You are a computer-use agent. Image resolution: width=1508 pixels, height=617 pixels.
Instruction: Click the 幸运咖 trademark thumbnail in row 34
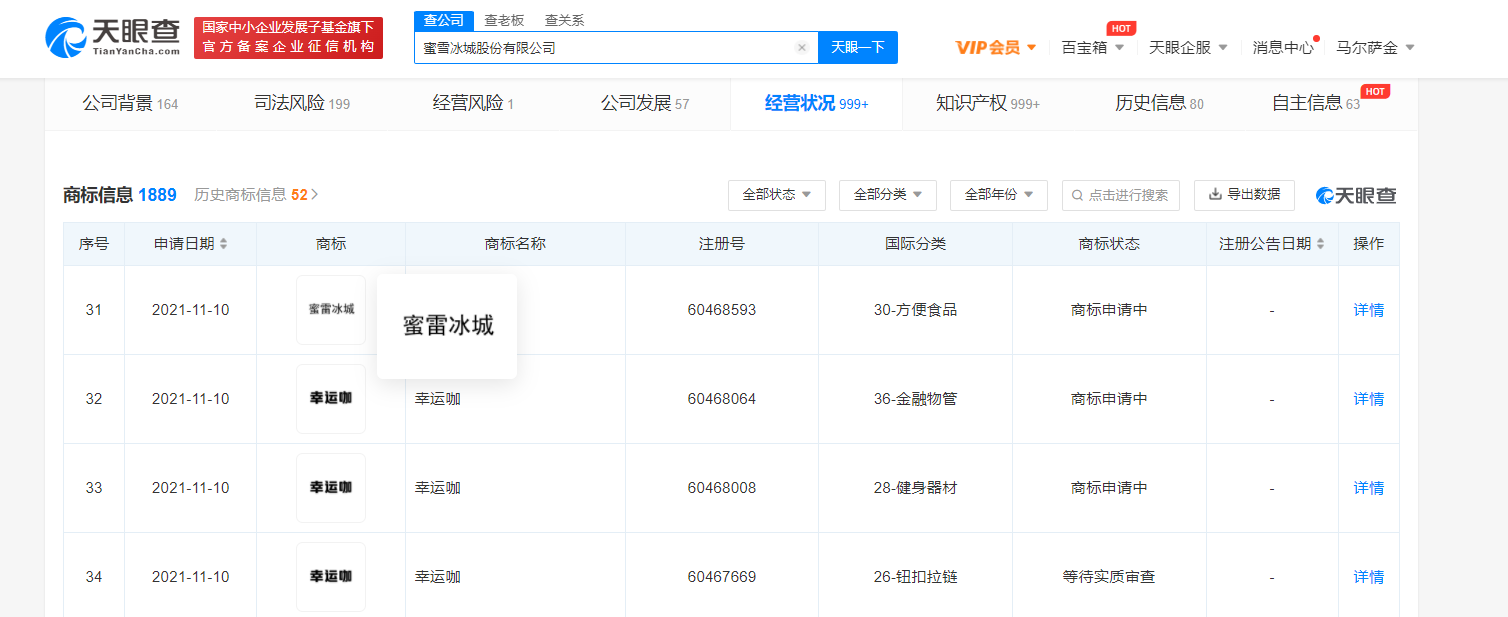pyautogui.click(x=331, y=577)
